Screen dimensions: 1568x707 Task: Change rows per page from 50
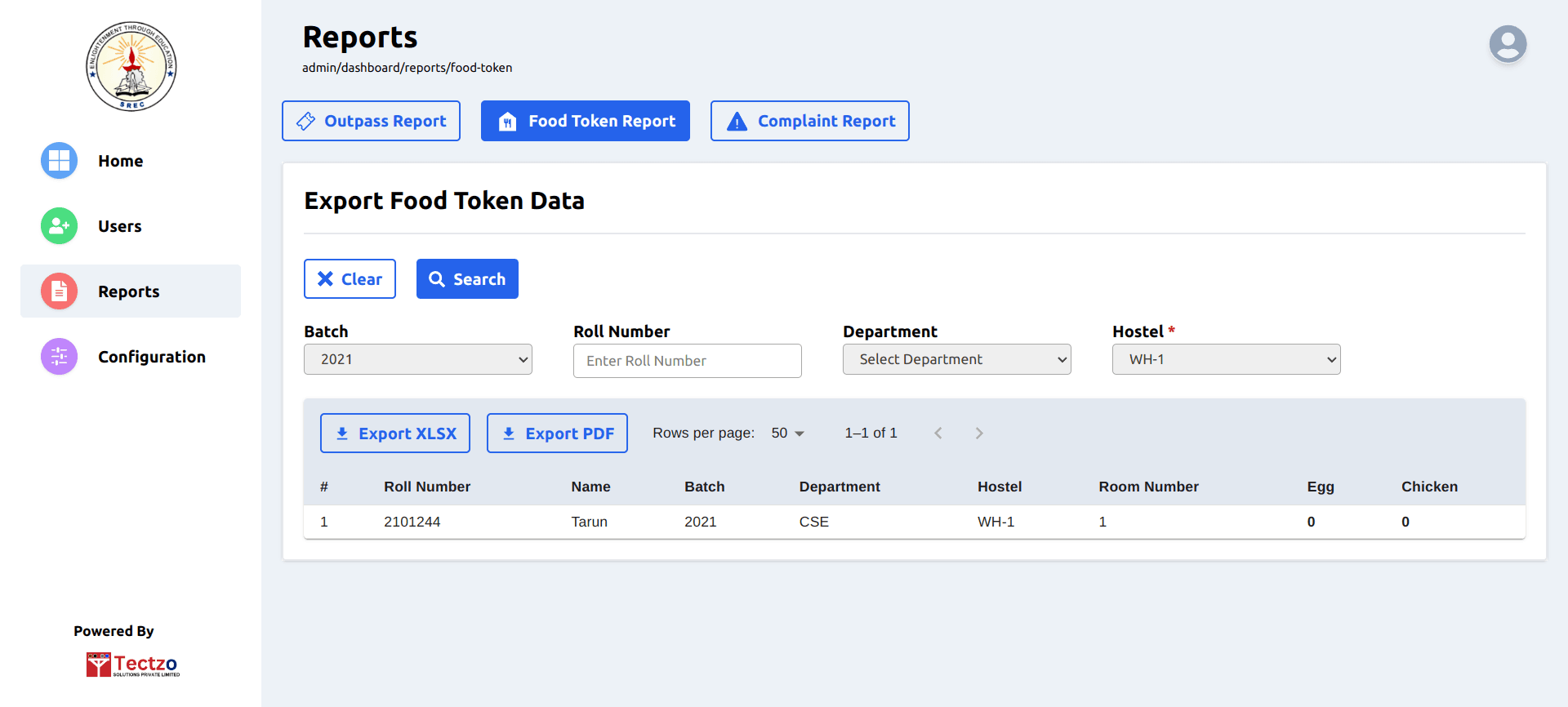click(x=788, y=434)
